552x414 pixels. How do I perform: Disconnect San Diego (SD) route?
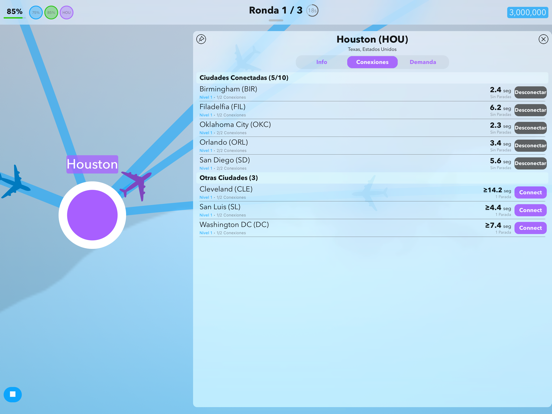[530, 163]
